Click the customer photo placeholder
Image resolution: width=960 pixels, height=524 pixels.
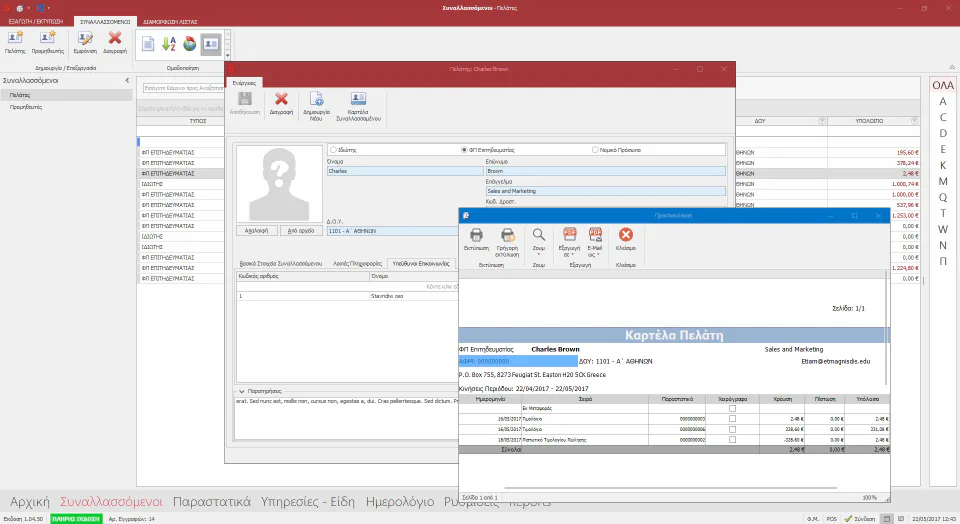[x=279, y=184]
